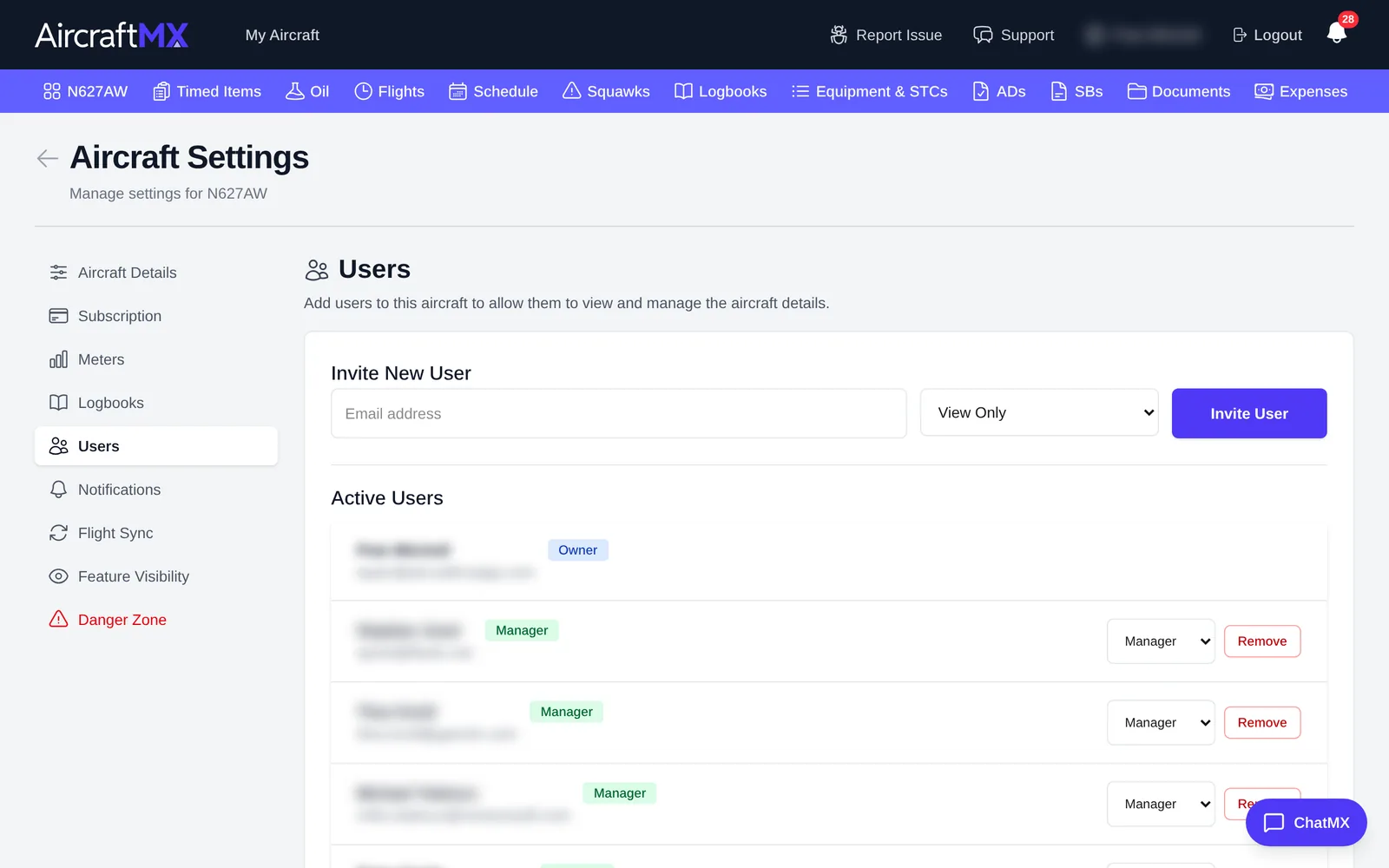Open the notifications bell icon

point(1337,34)
